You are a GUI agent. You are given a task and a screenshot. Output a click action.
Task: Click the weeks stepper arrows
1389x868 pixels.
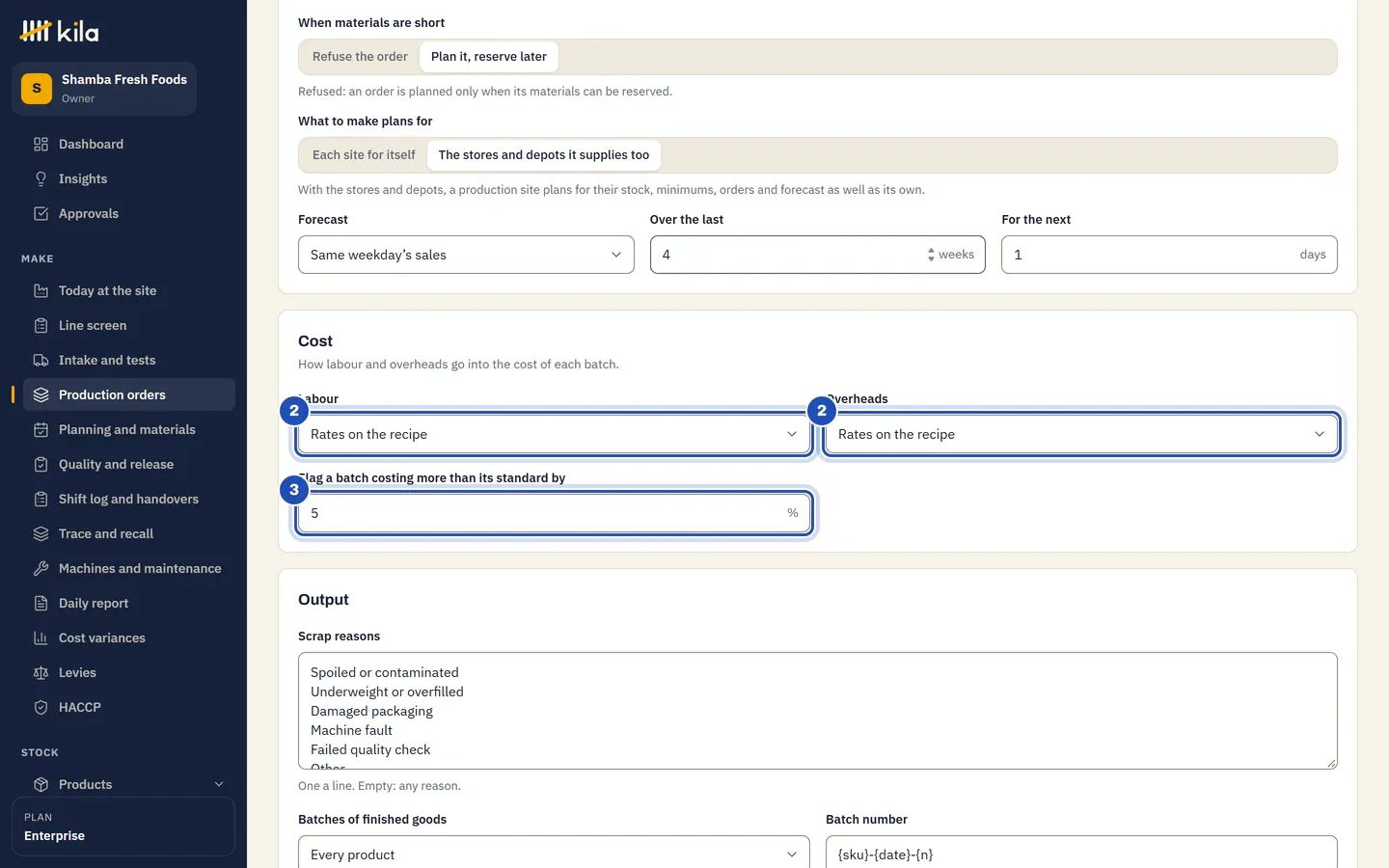pos(931,255)
